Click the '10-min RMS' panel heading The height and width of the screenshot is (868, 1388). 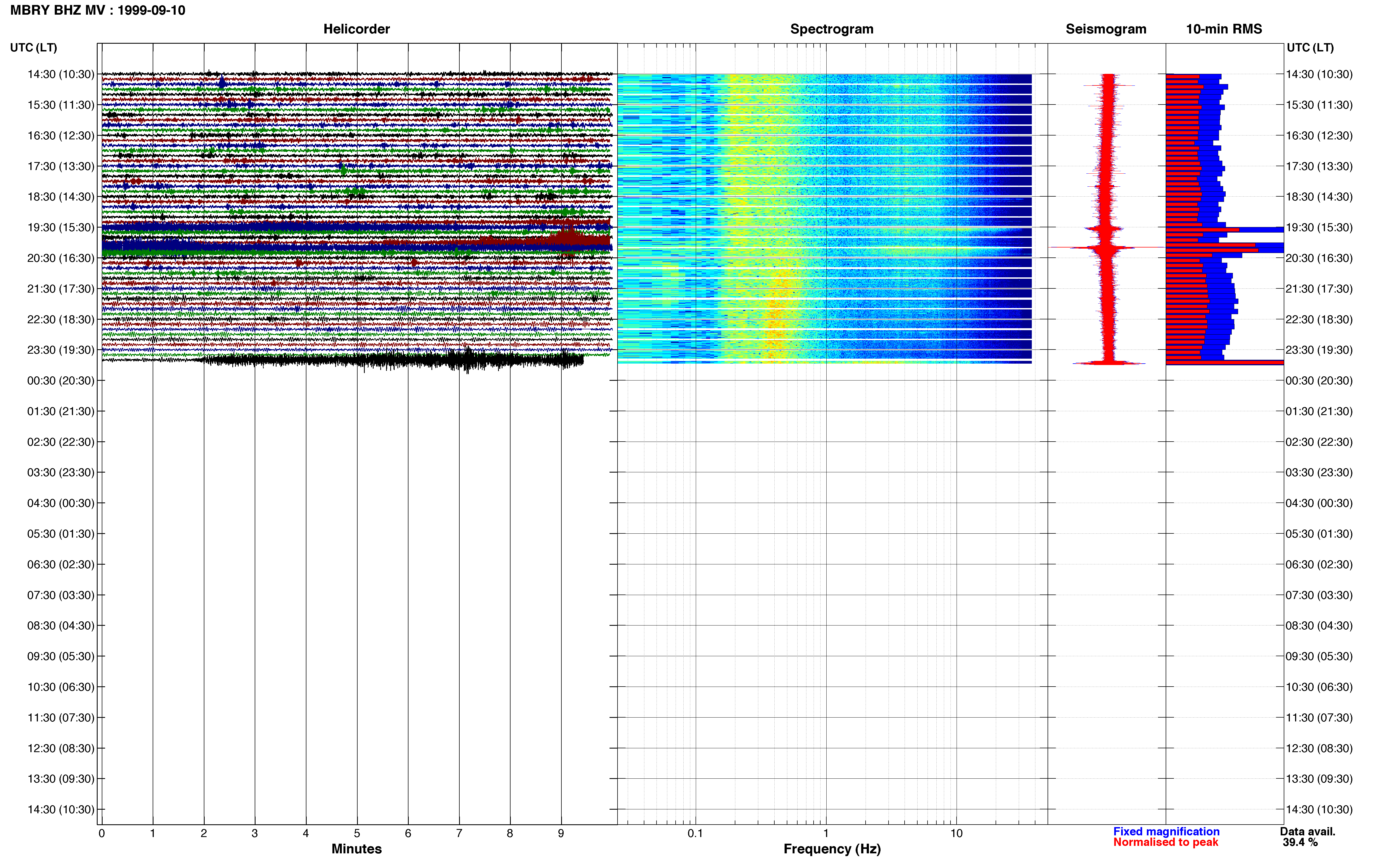1224,29
